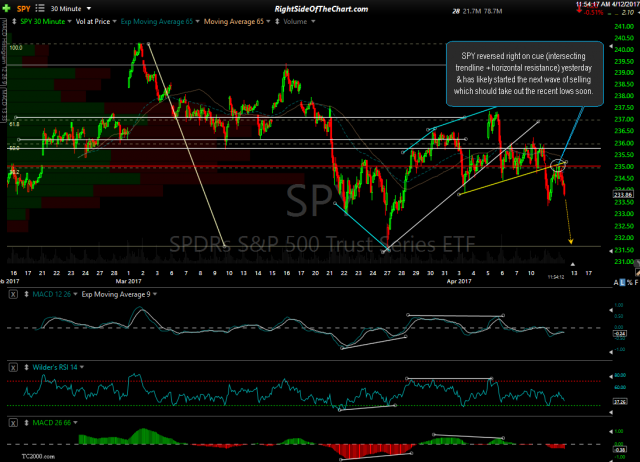Select the % percent scale toggle
The width and height of the screenshot is (640, 462).
pos(629,282)
